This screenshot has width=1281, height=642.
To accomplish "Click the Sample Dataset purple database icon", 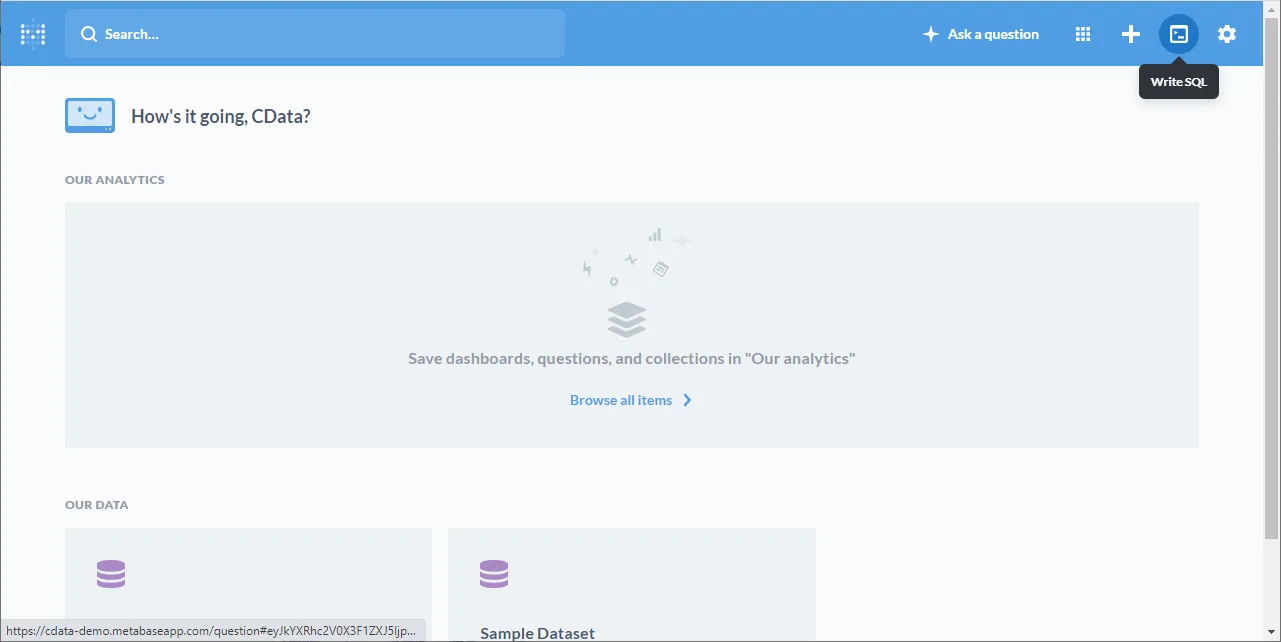I will pos(494,574).
